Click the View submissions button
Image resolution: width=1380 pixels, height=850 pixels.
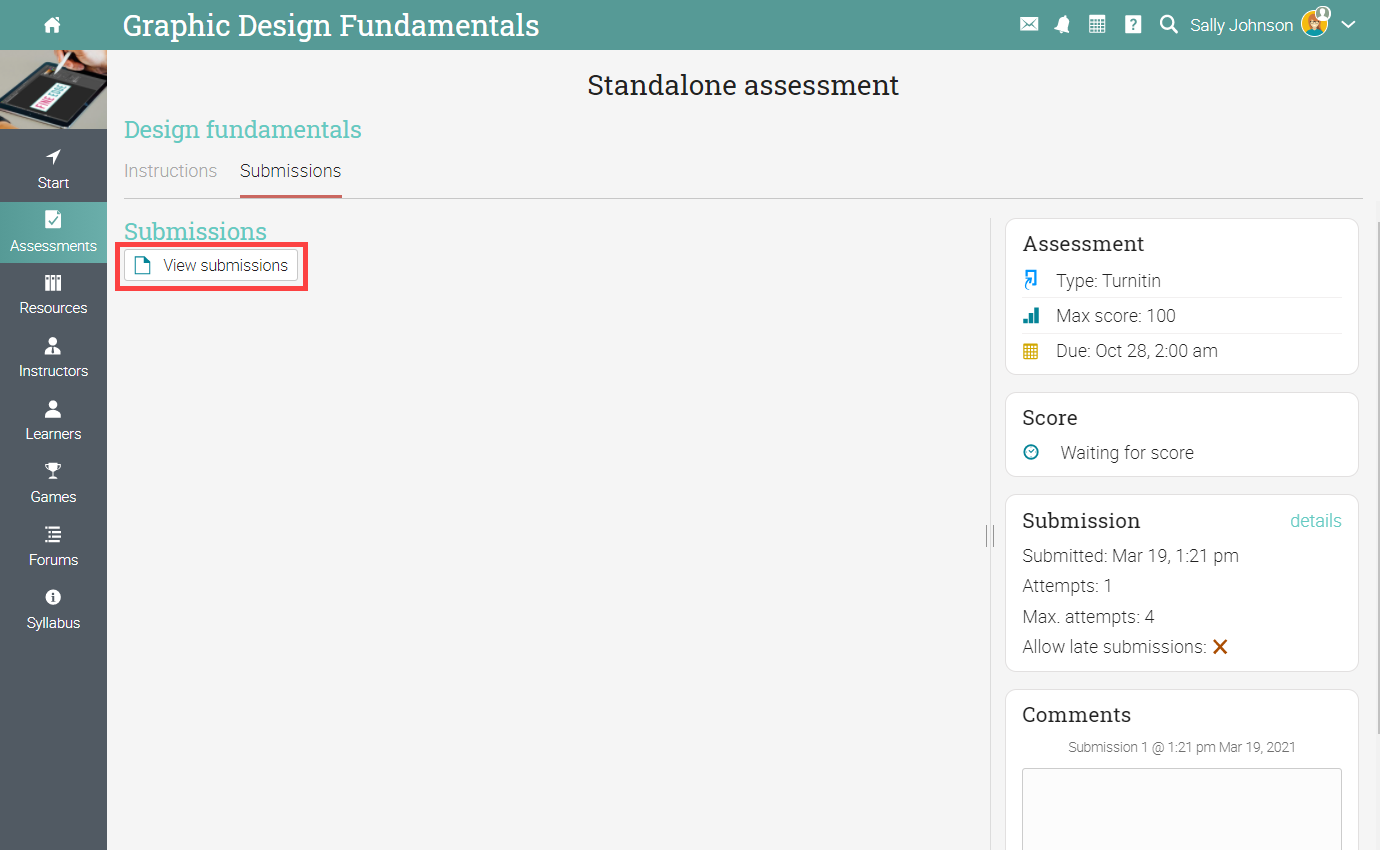pyautogui.click(x=211, y=266)
